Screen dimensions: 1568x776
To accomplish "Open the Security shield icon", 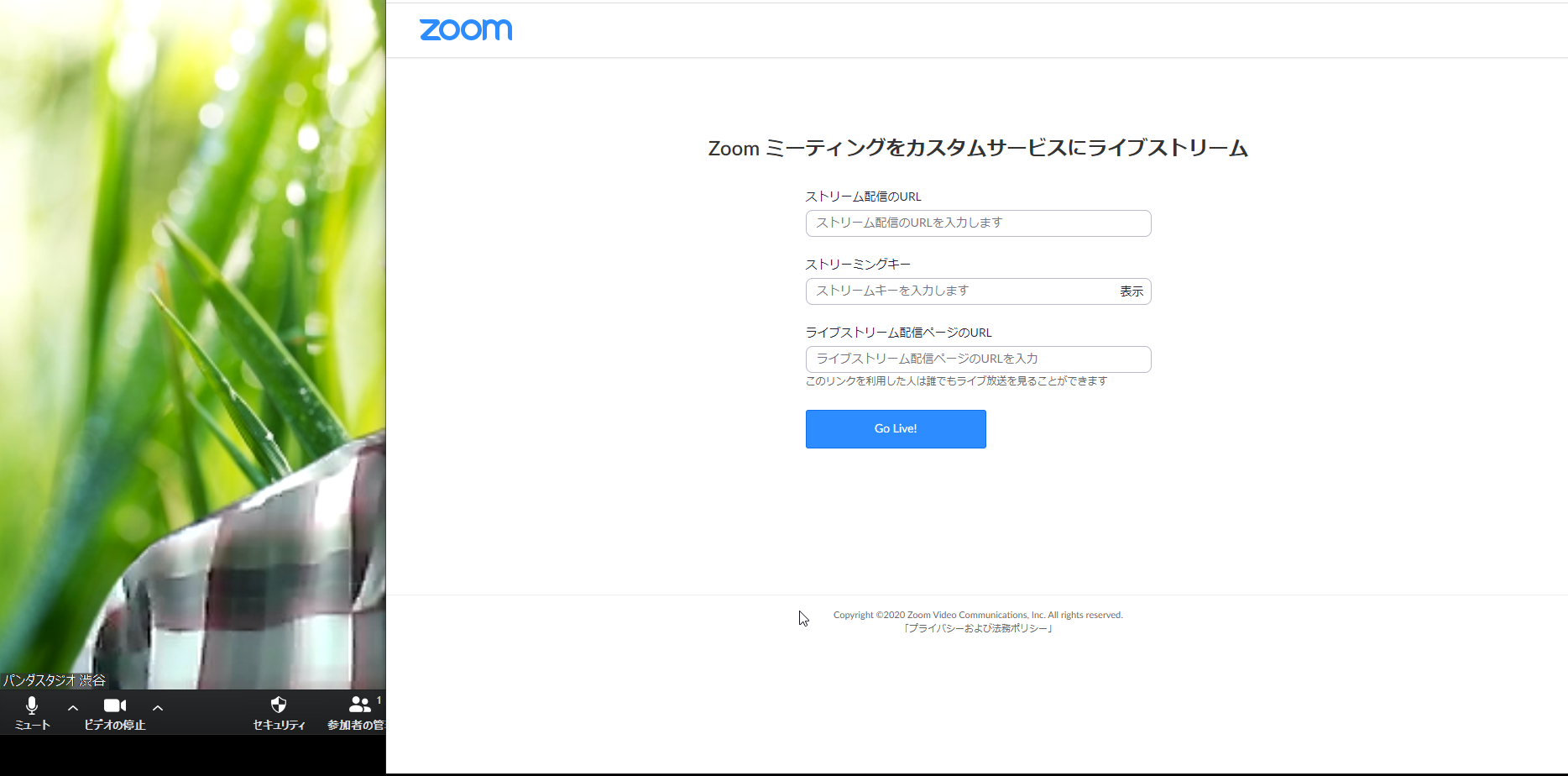I will 279,705.
